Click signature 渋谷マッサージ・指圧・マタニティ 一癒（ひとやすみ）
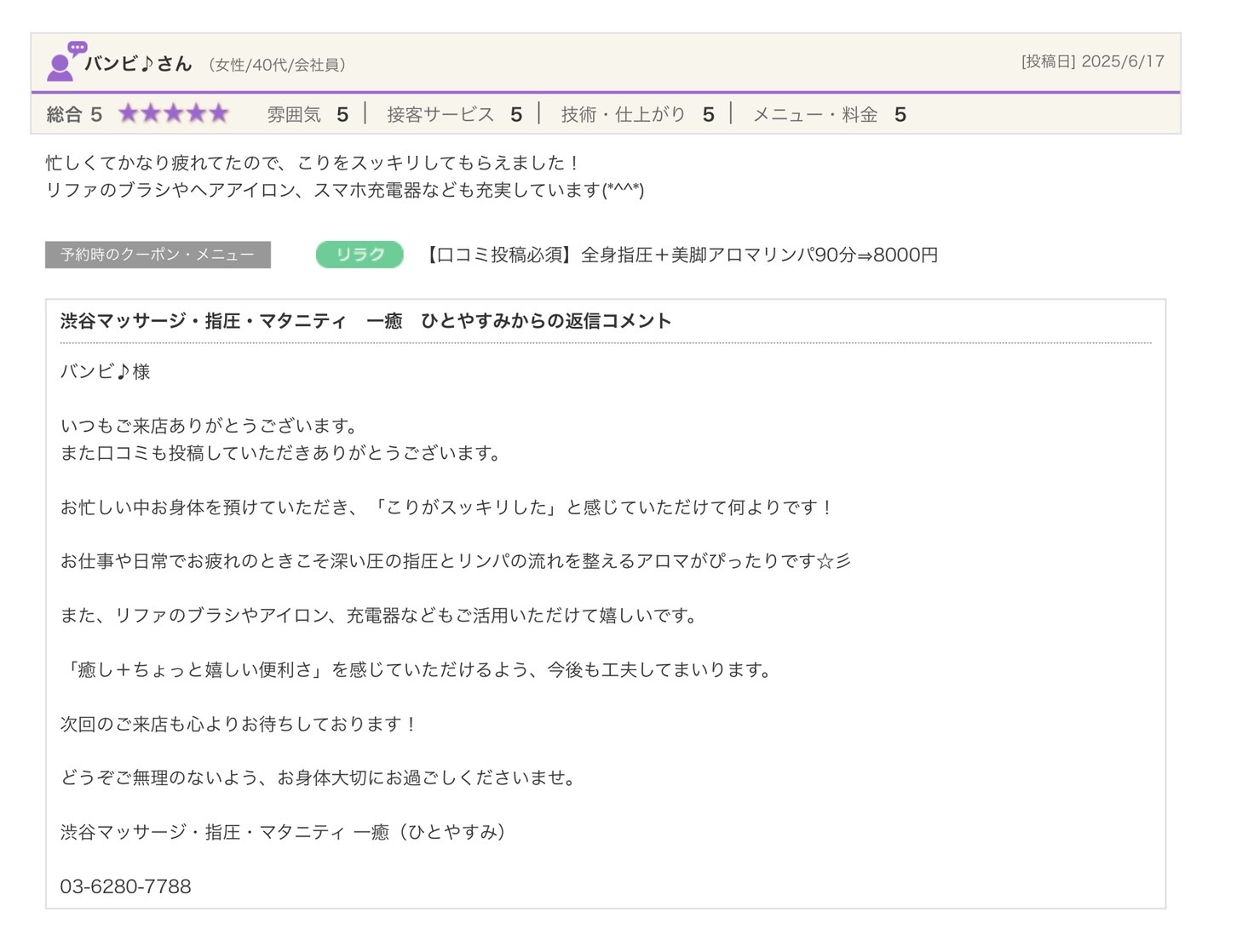The width and height of the screenshot is (1248, 952). [x=283, y=833]
